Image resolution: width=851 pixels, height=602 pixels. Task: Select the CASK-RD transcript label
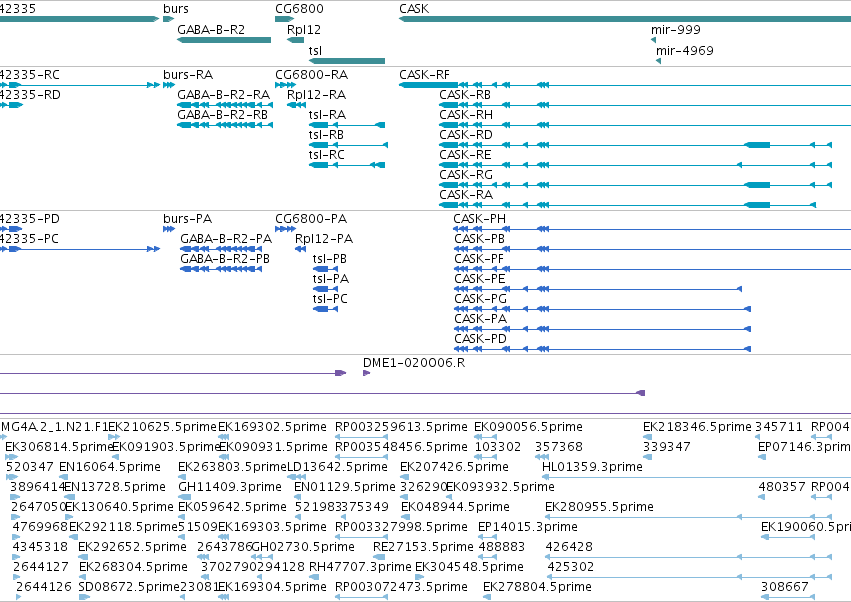click(x=466, y=135)
